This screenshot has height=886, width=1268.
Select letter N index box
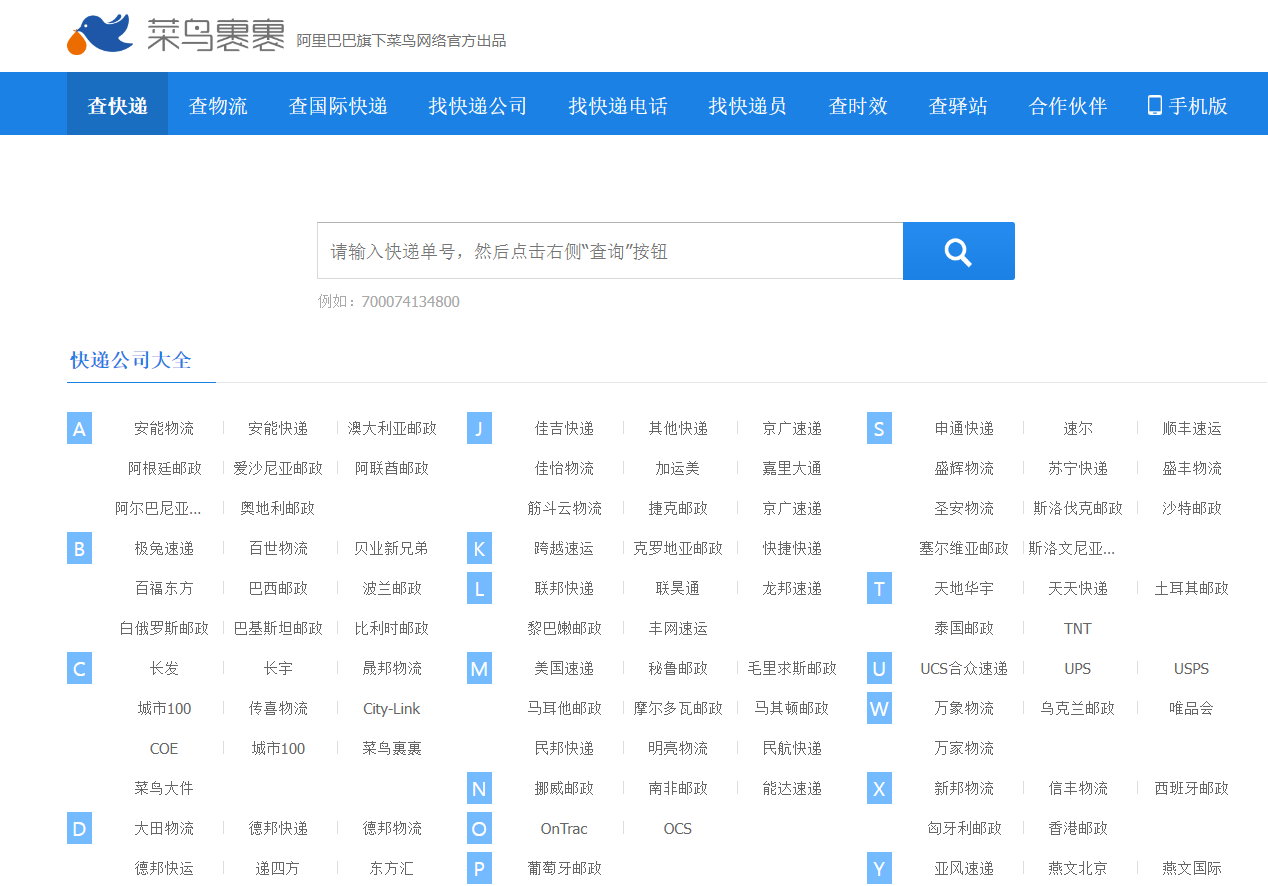(479, 788)
